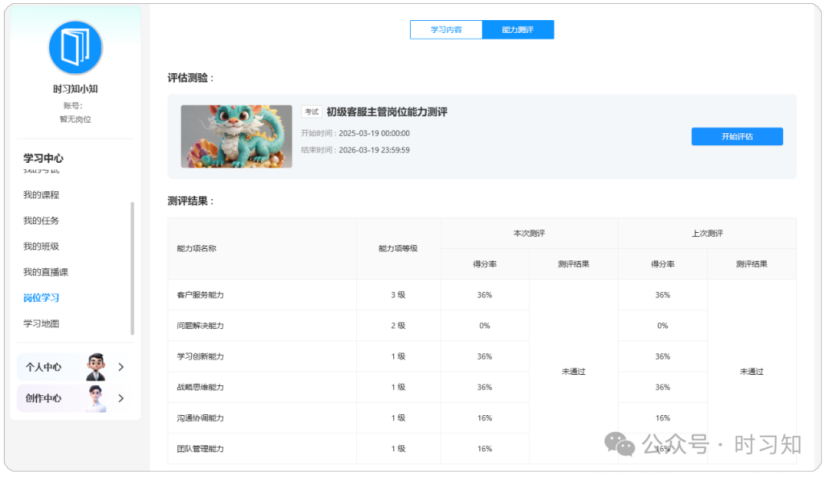Click the 本次测评 0% score cell
829x478 pixels.
tap(485, 326)
